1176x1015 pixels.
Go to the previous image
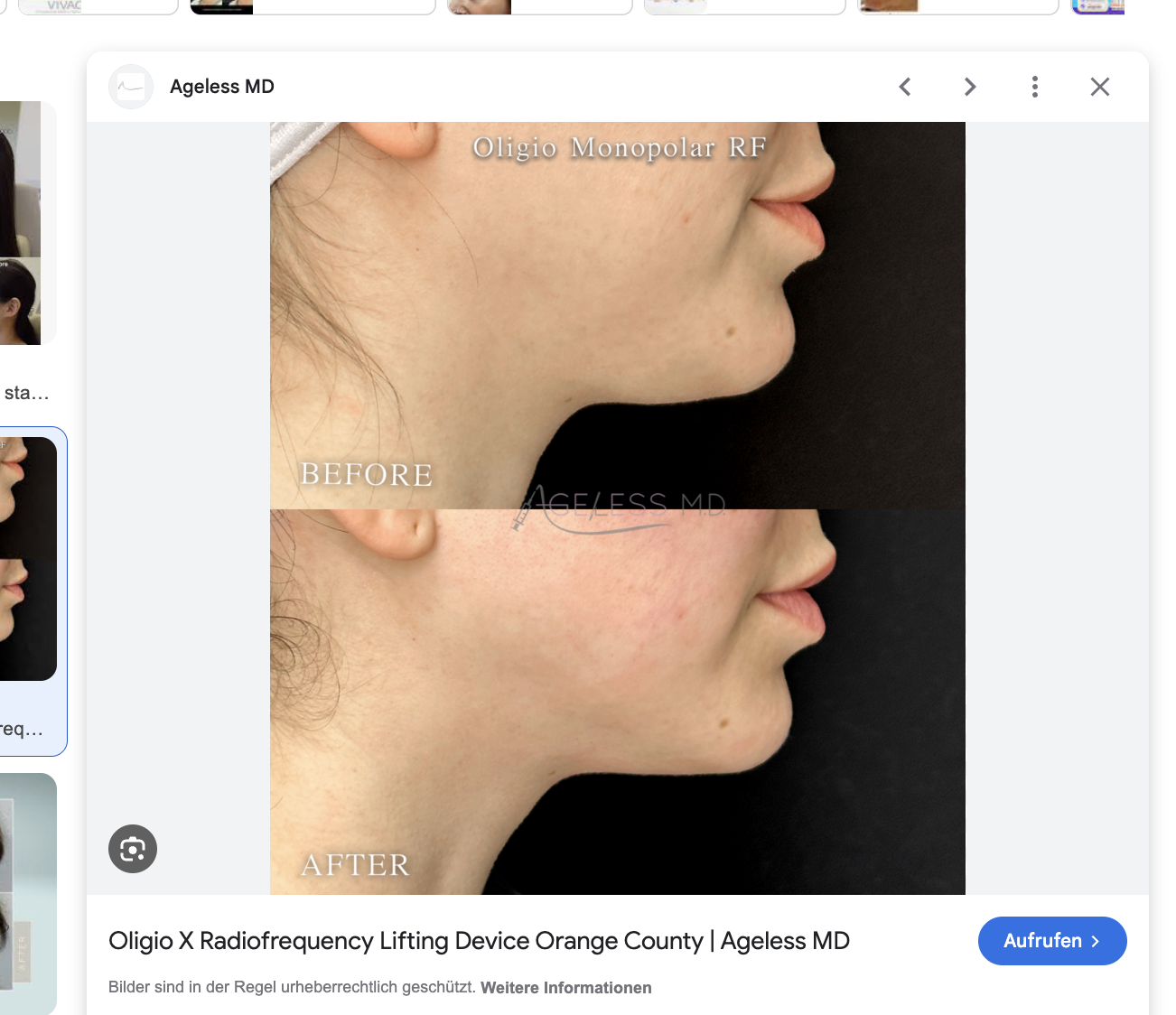tap(905, 87)
